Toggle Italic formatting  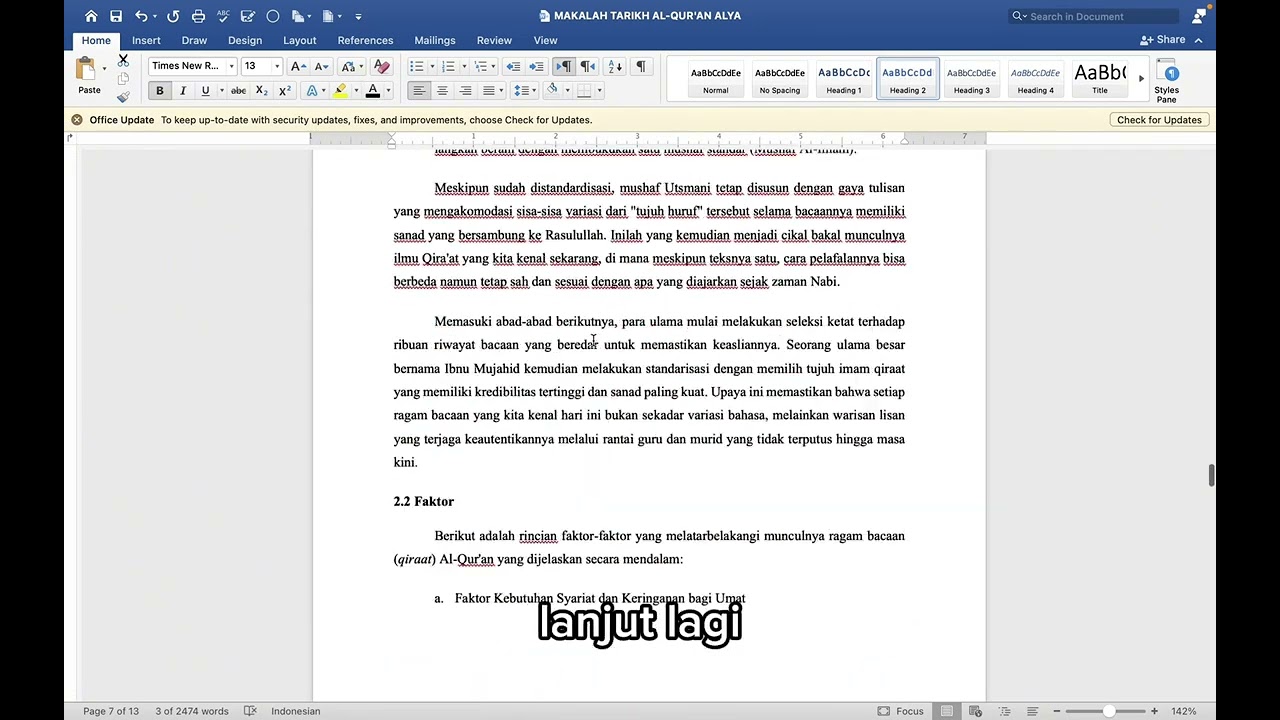(182, 91)
